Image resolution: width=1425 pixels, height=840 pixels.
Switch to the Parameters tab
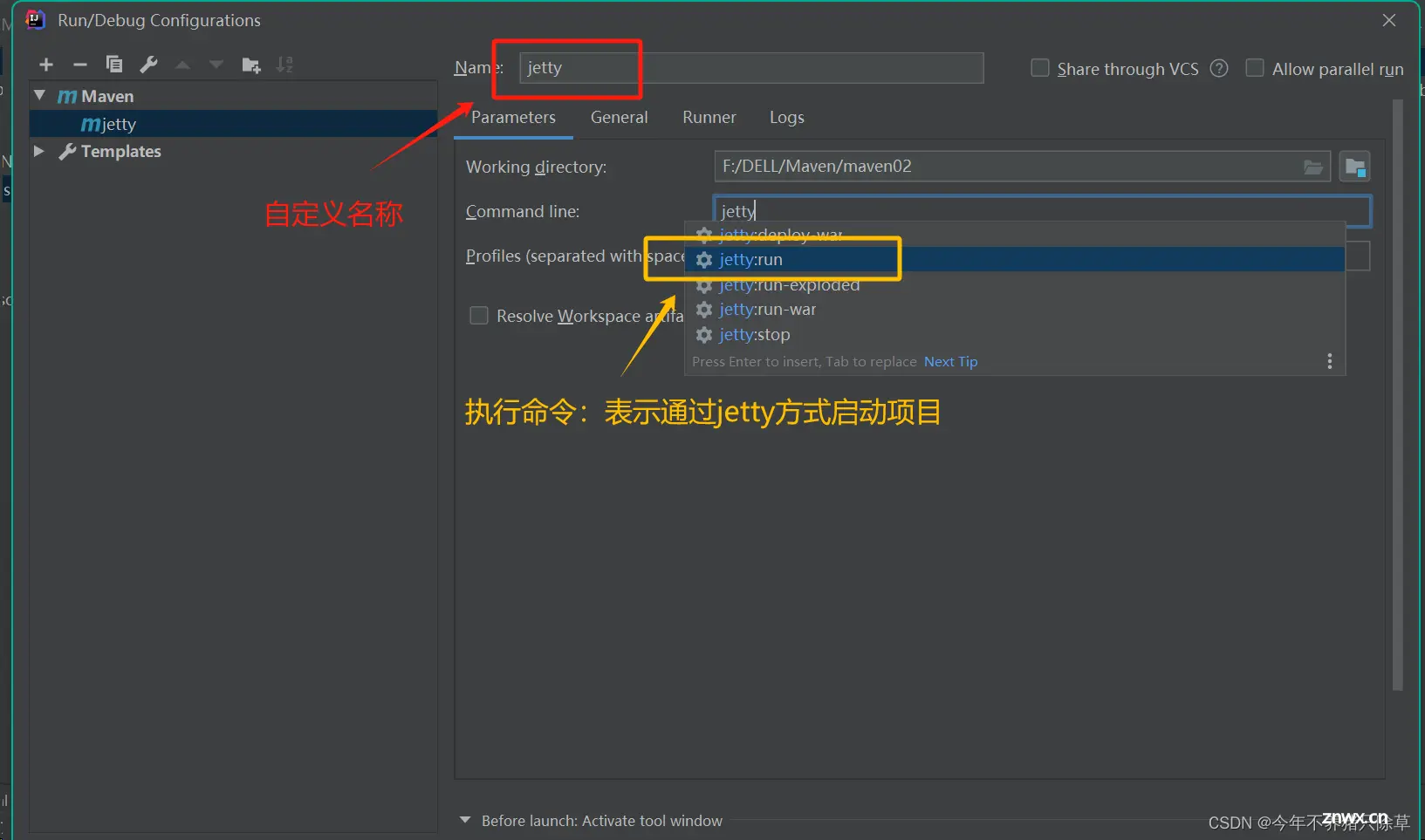pyautogui.click(x=513, y=118)
